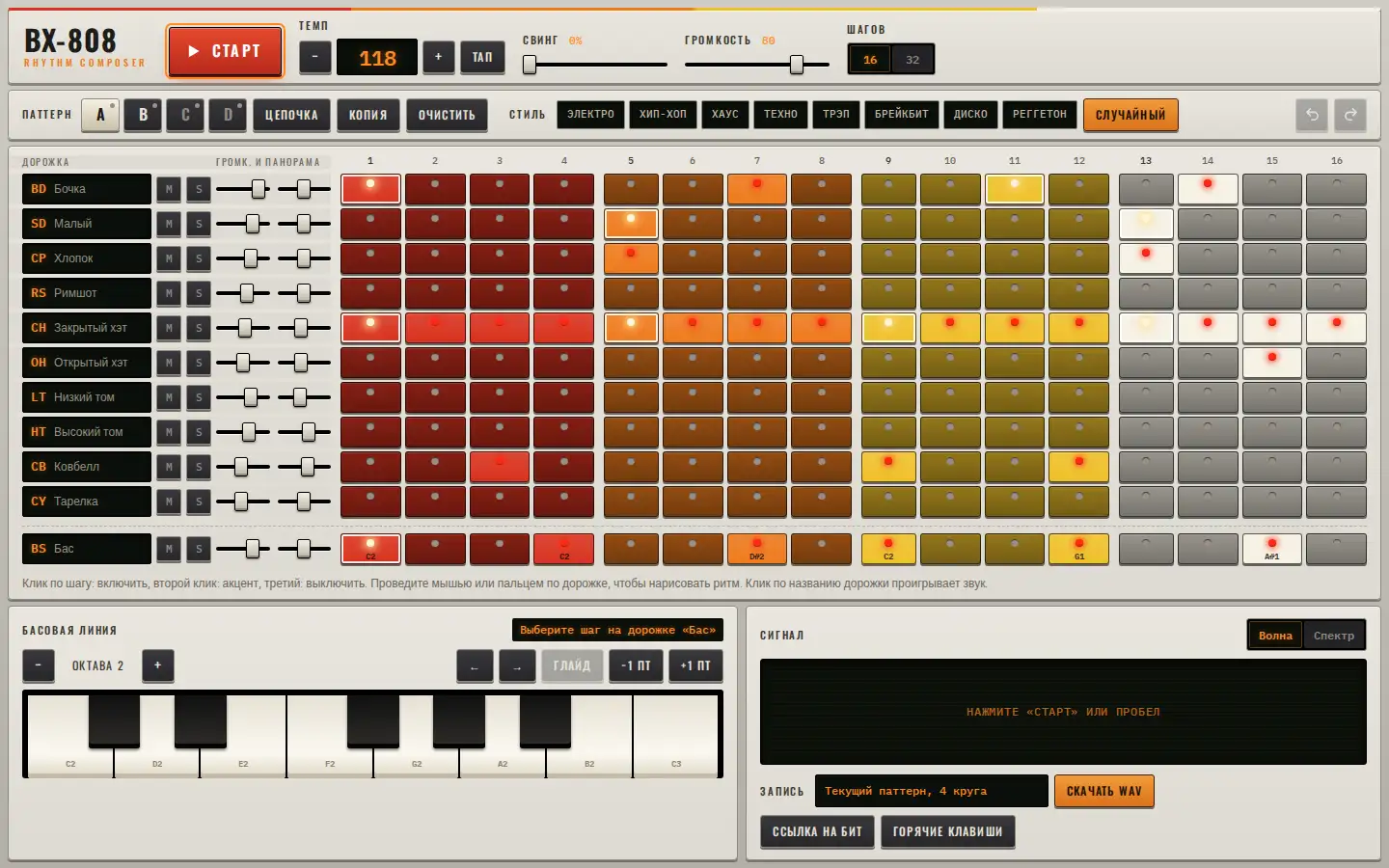Start playback with the СТАРТ button
Image resolution: width=1389 pixels, height=868 pixels.
(x=225, y=51)
